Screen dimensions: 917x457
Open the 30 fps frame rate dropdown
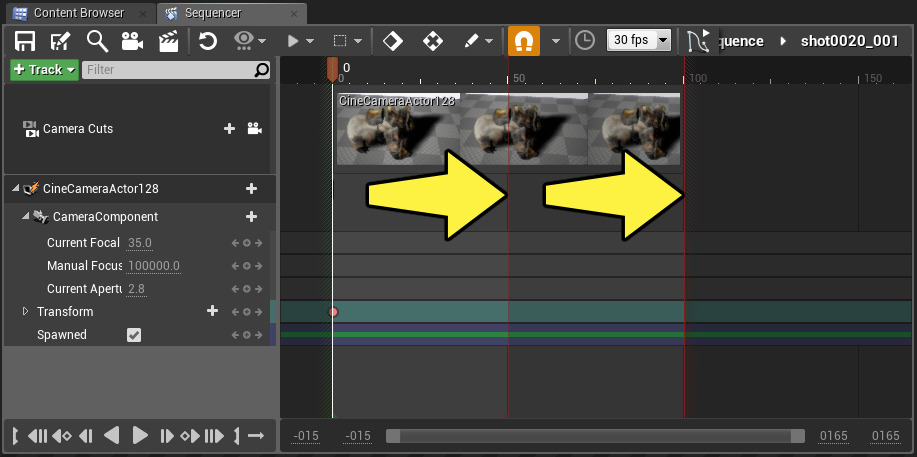[639, 41]
